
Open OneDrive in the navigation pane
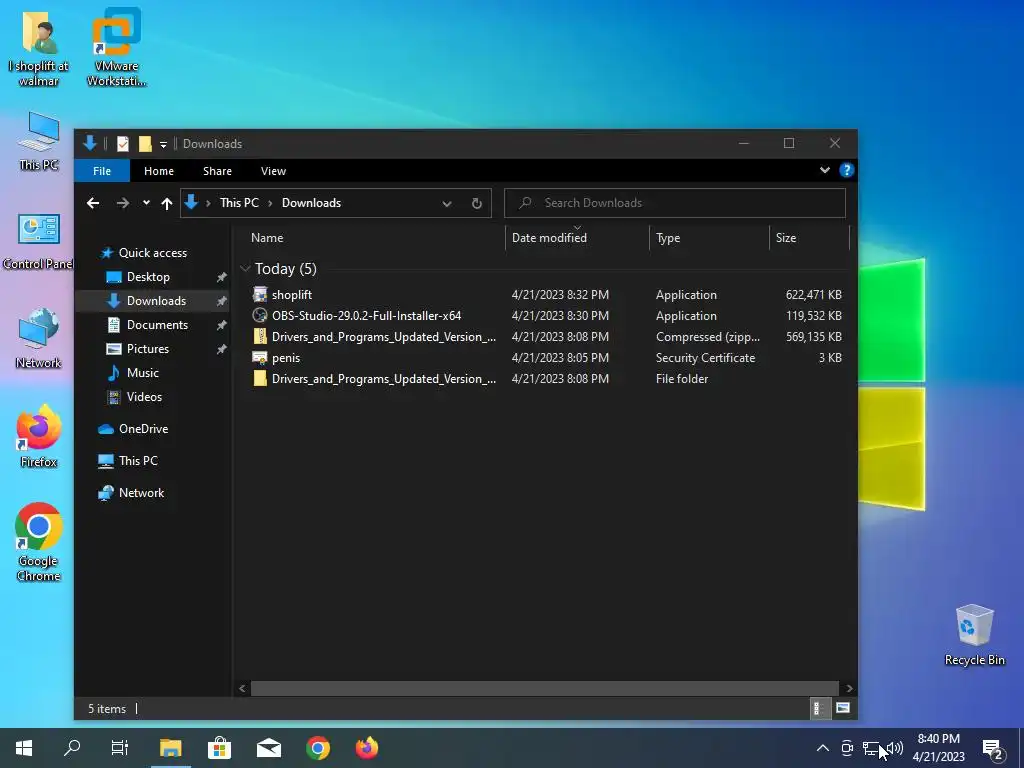point(143,429)
